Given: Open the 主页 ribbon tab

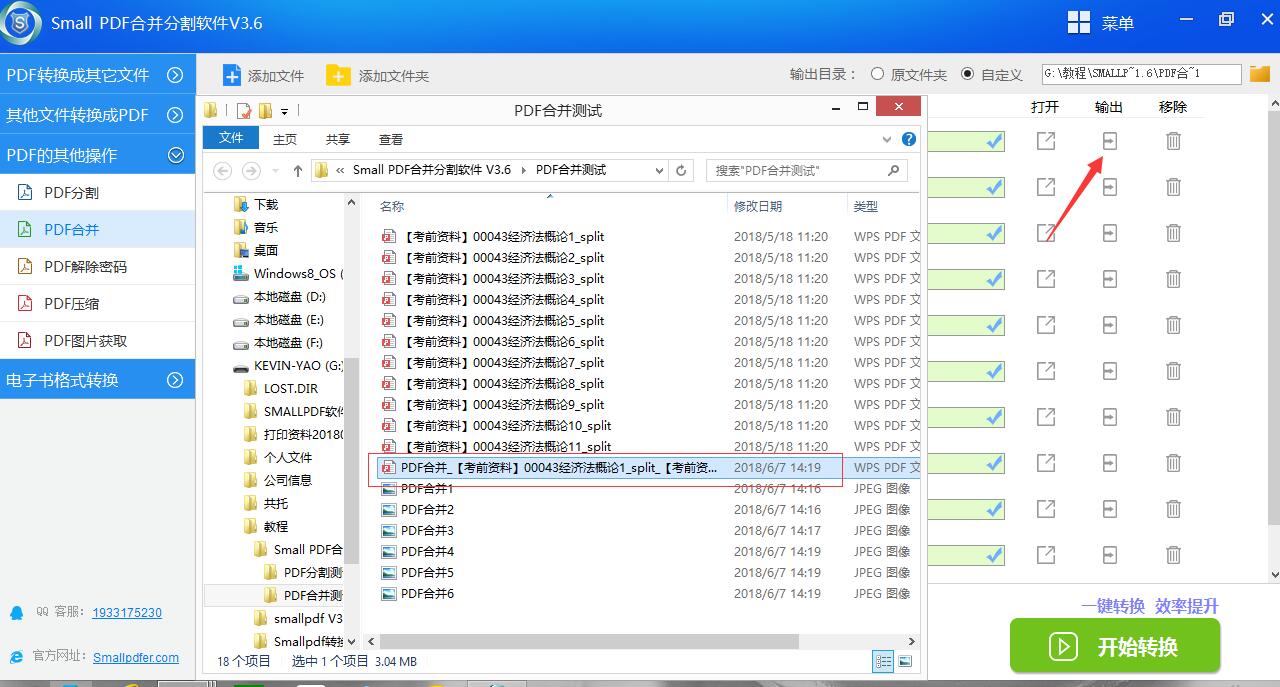Looking at the screenshot, I should pos(285,139).
